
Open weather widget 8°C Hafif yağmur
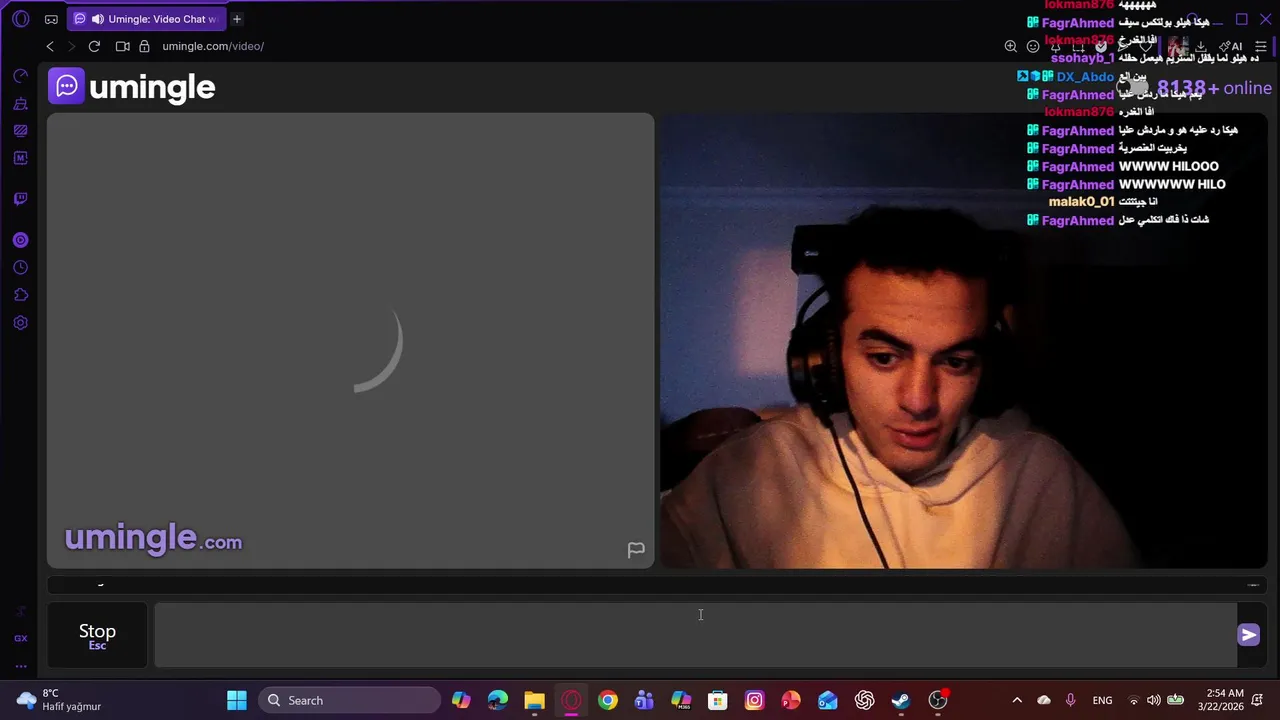pos(60,700)
